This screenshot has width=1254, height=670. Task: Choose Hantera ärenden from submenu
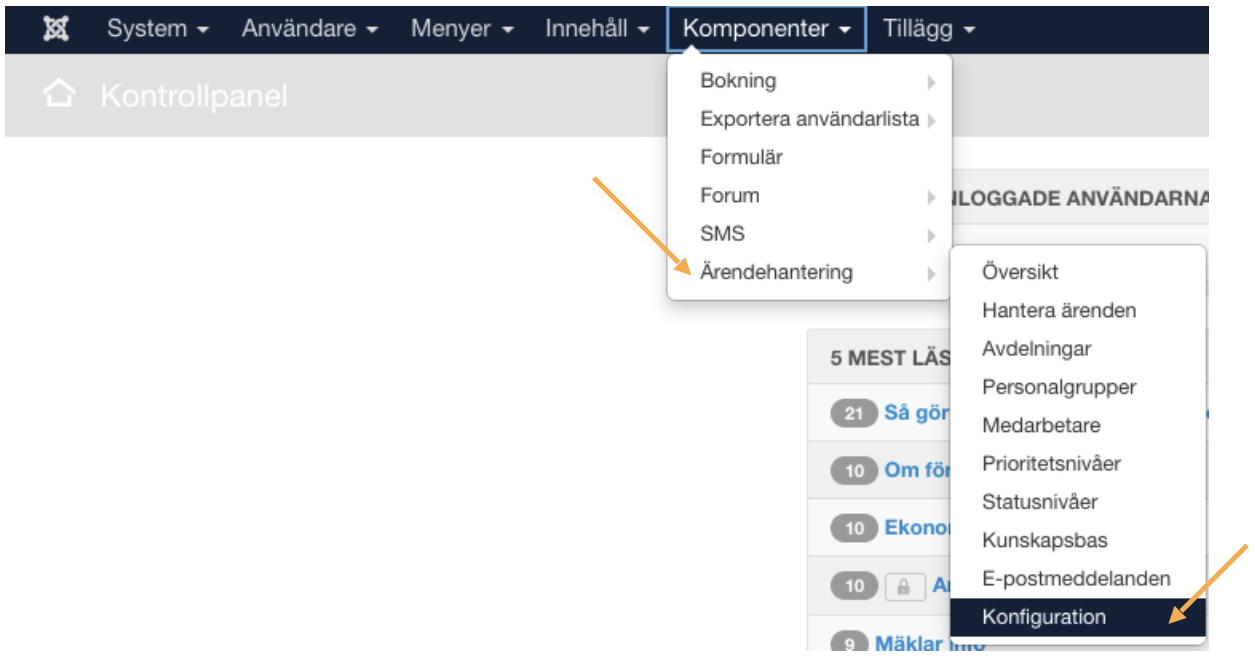[1058, 310]
